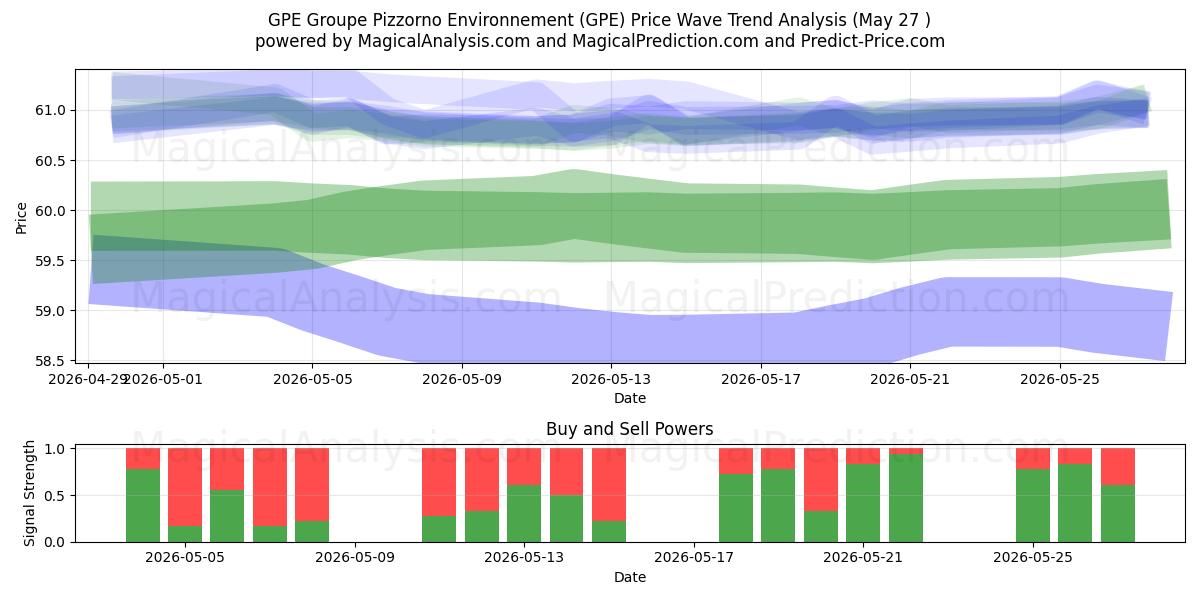Viewport: 1200px width, 600px height.
Task: Click the 60.0 price tick label
Action: [51, 210]
